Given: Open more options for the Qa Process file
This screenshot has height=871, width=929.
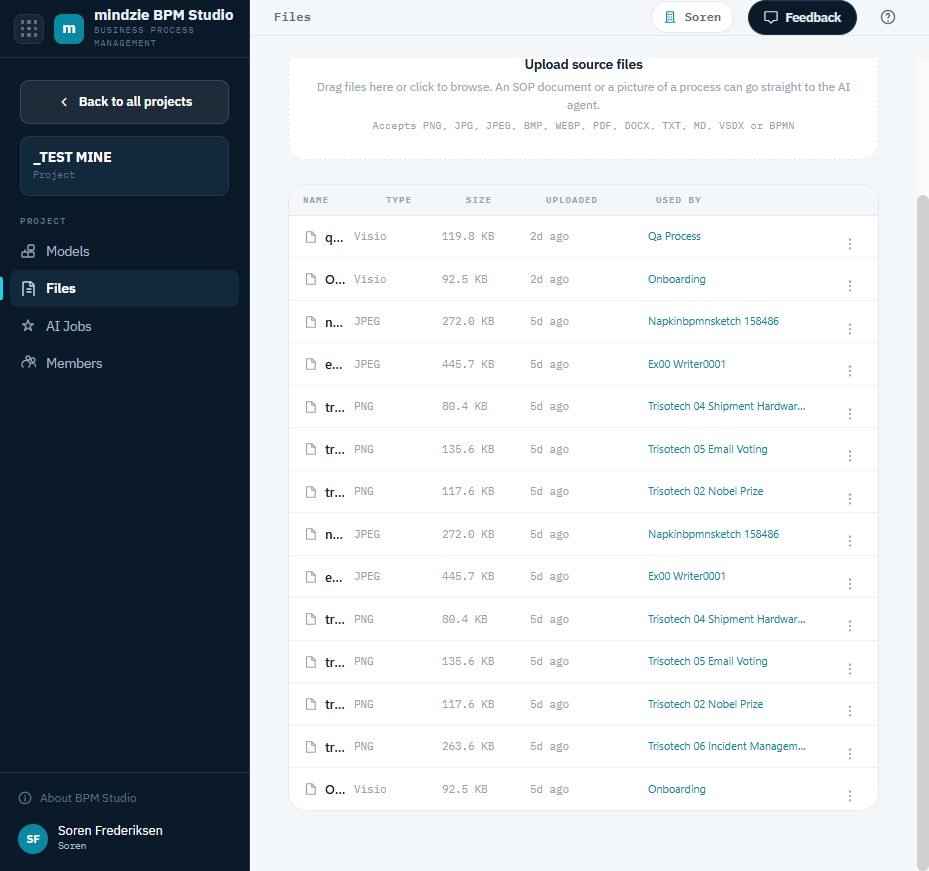Looking at the screenshot, I should click(850, 244).
